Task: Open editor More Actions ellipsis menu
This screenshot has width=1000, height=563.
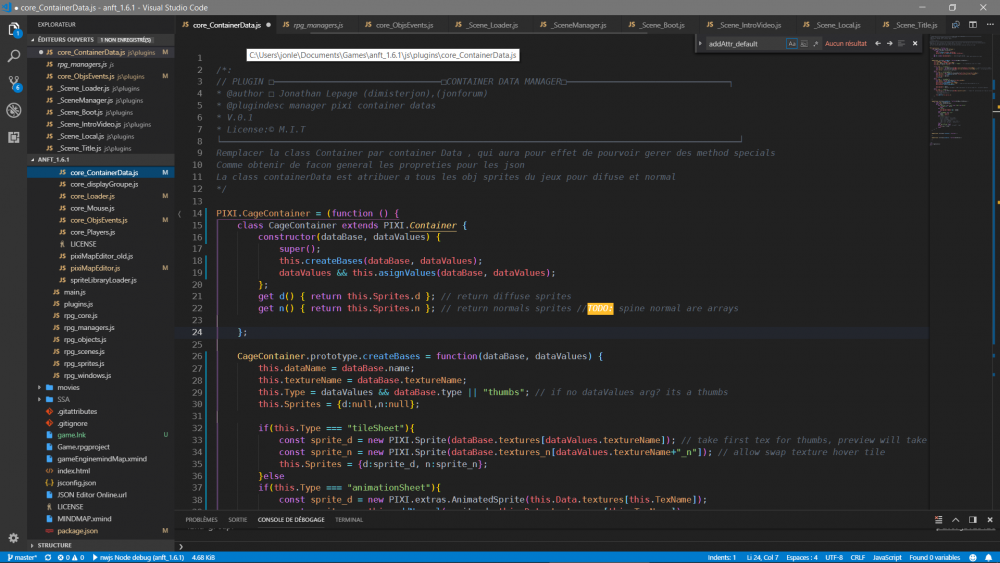Action: coord(990,25)
